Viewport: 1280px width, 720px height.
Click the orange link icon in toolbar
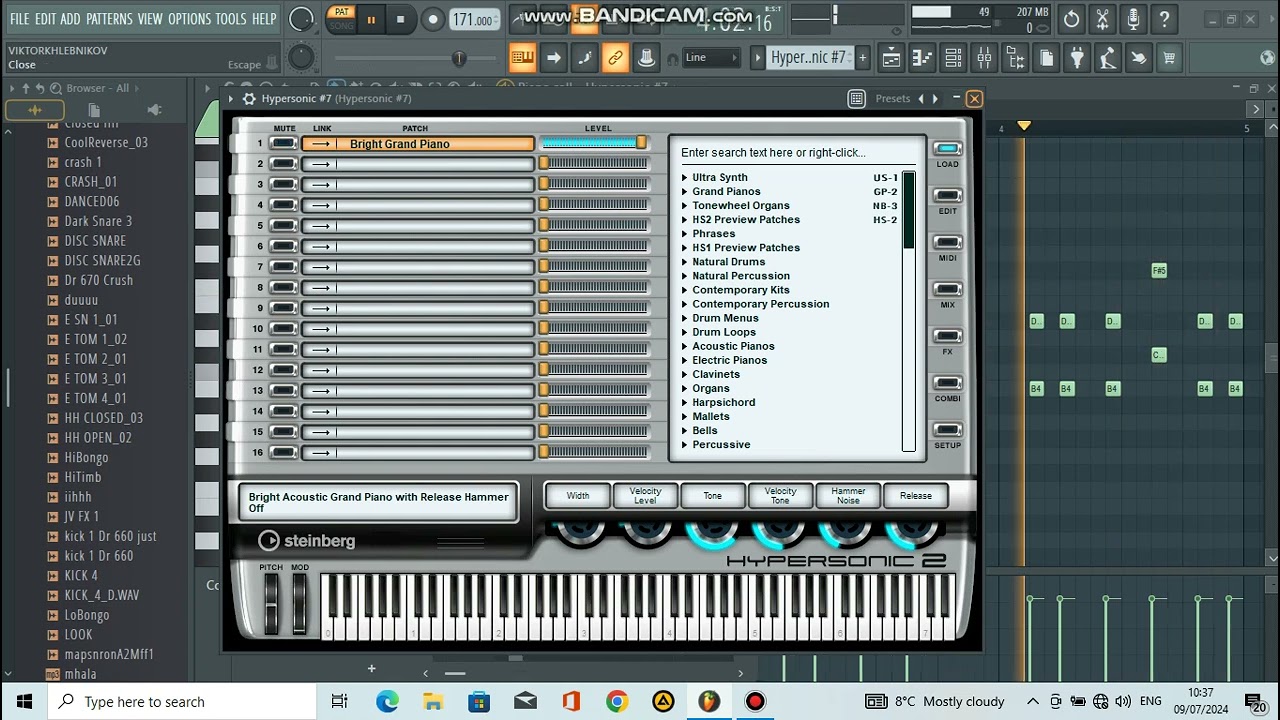615,58
